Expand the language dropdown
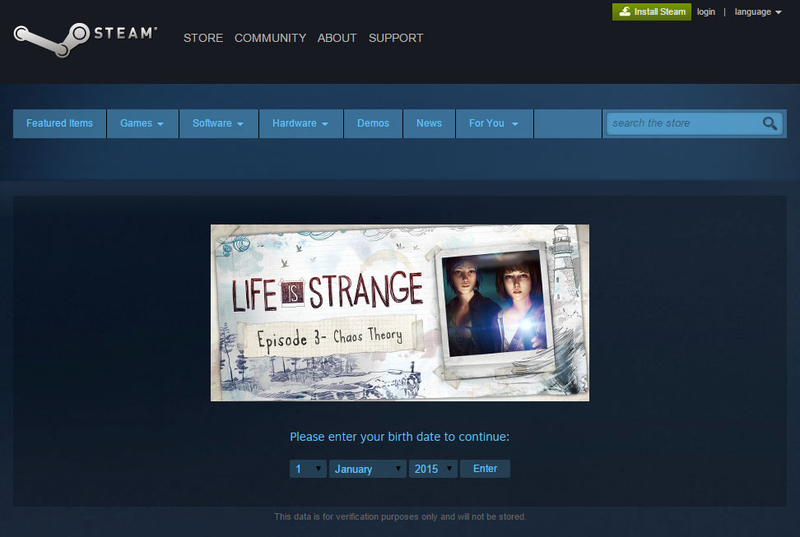 pyautogui.click(x=758, y=12)
